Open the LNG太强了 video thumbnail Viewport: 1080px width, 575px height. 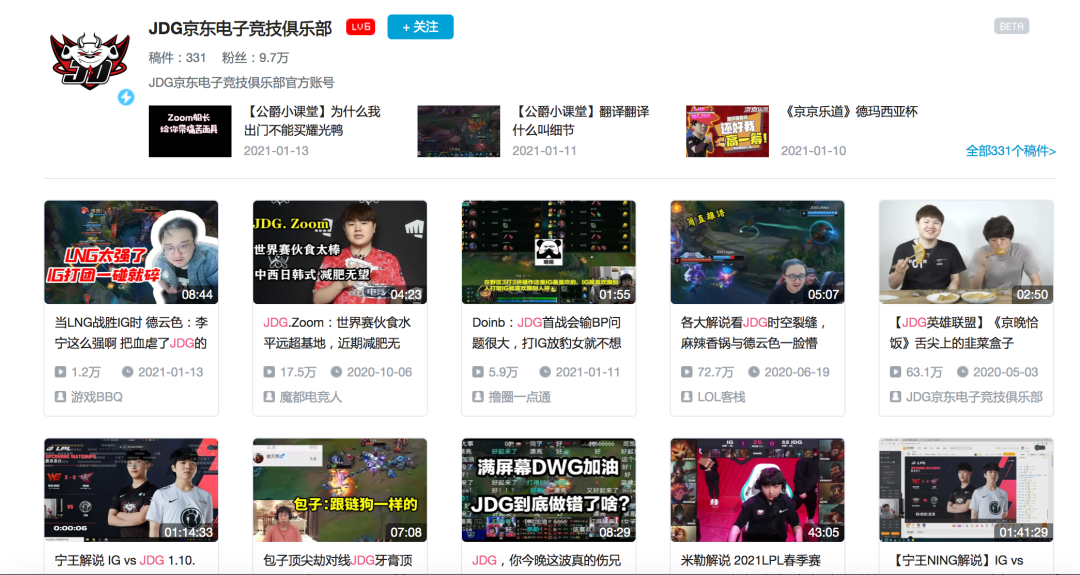131,252
